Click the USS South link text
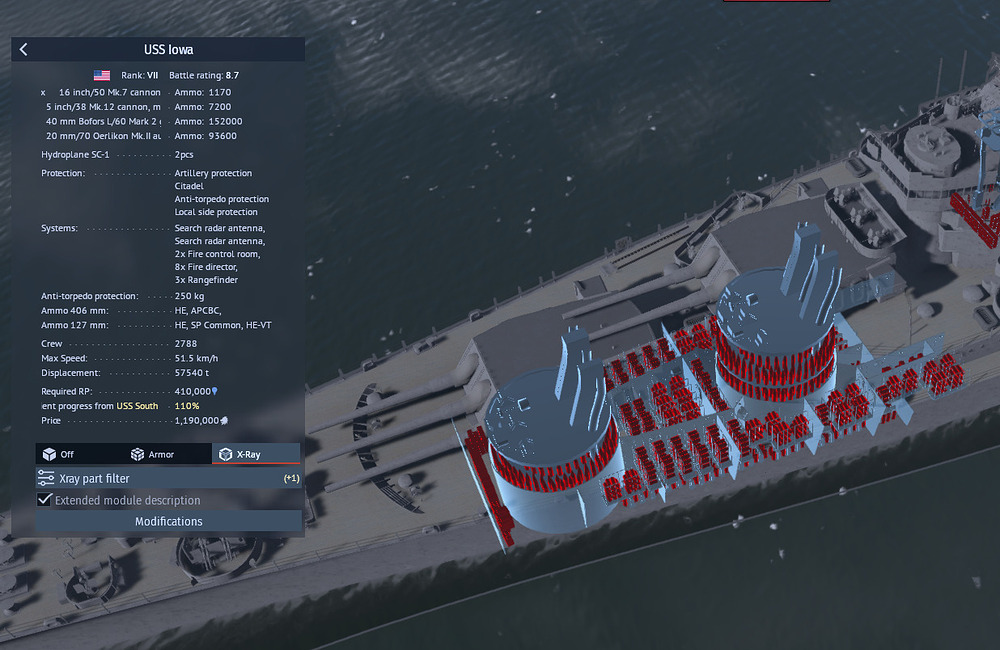The image size is (1000, 650). [x=137, y=406]
